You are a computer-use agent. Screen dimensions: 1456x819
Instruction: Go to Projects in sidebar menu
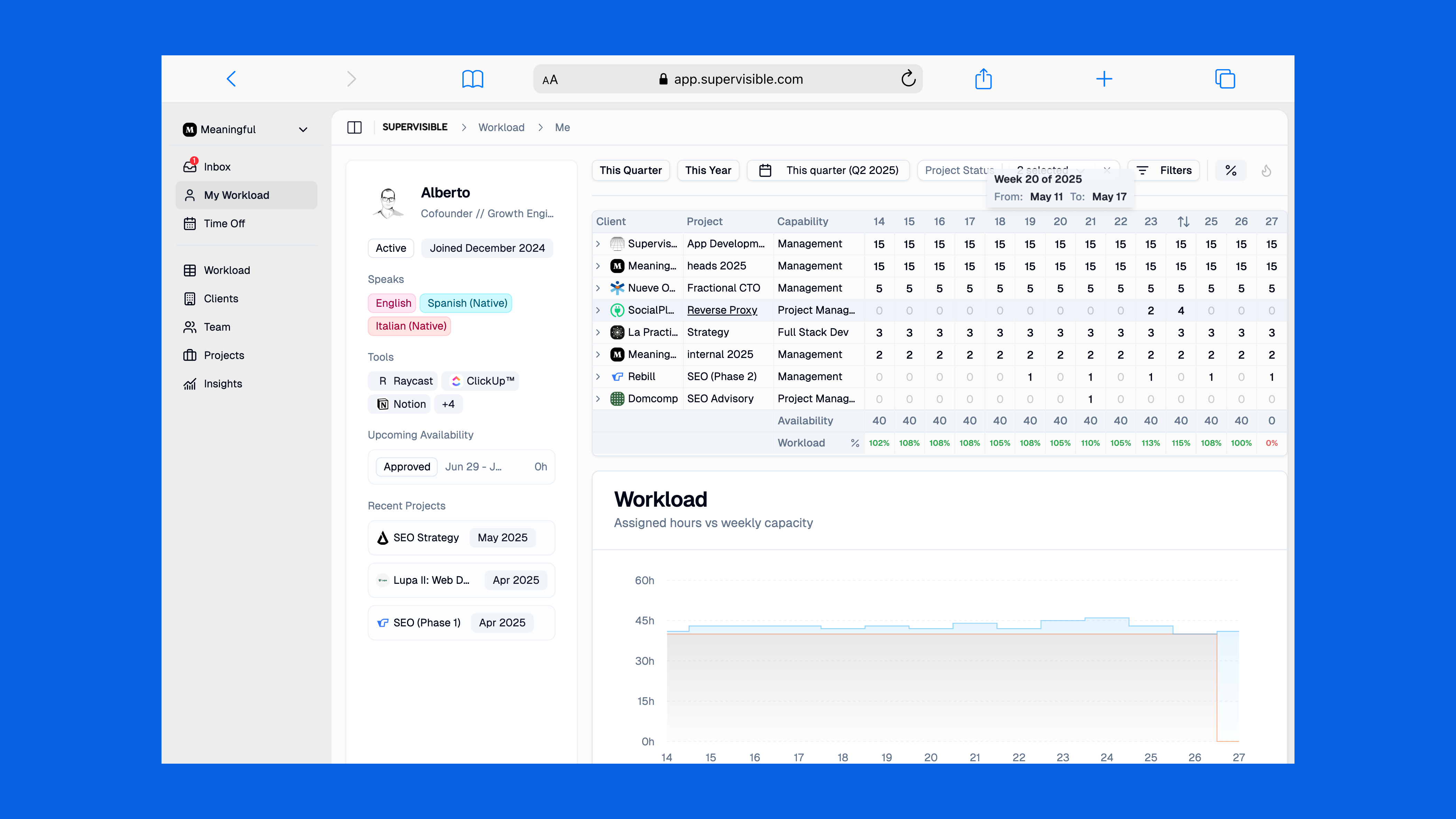click(x=223, y=355)
